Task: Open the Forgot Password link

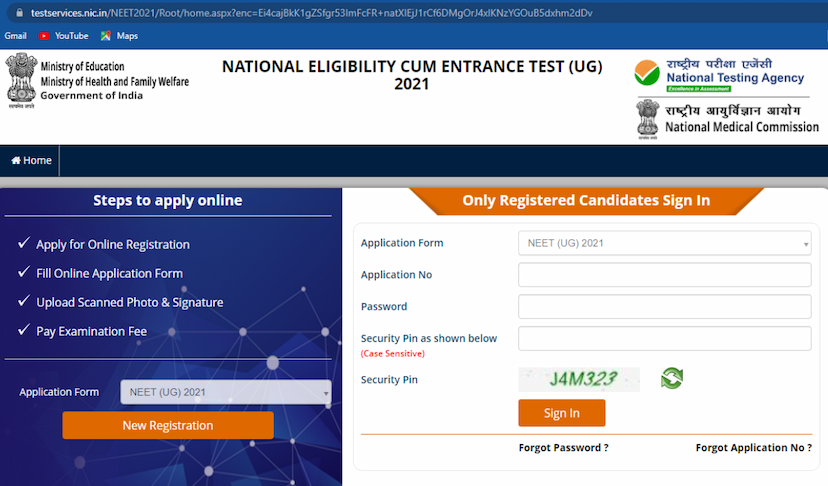Action: (563, 447)
